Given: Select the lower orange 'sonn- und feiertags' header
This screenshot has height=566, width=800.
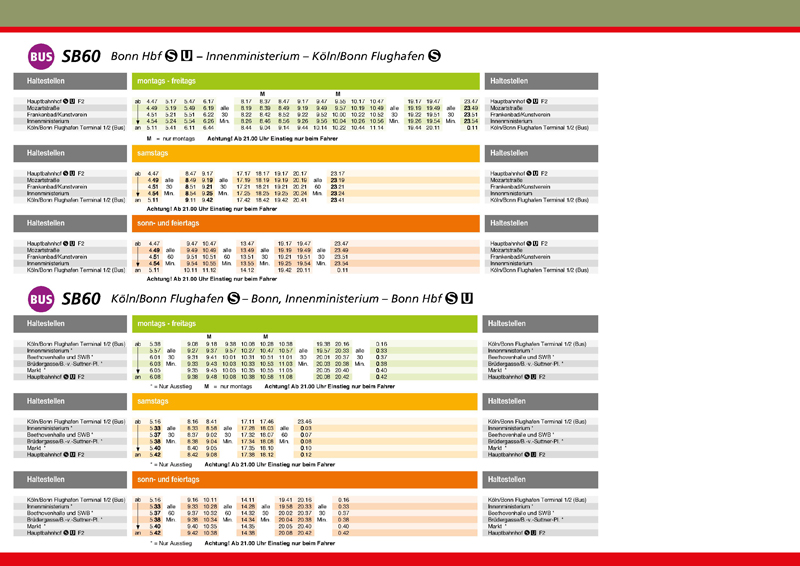Looking at the screenshot, I should (305, 479).
